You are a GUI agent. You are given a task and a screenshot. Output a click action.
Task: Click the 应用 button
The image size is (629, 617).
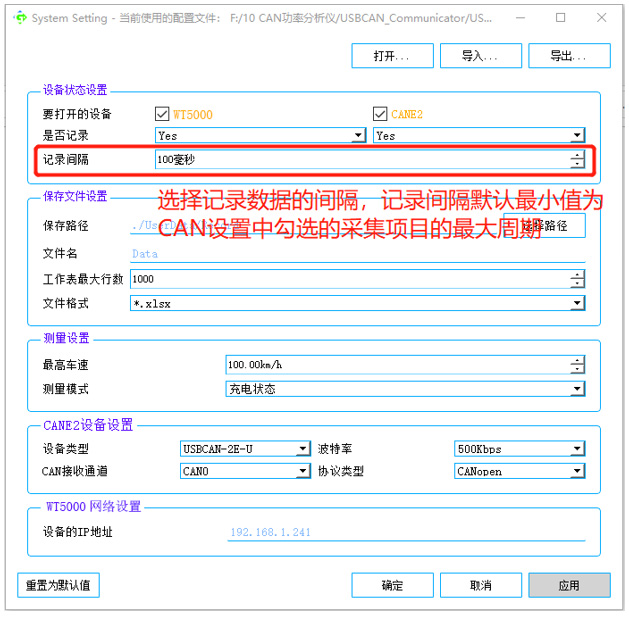pos(568,585)
